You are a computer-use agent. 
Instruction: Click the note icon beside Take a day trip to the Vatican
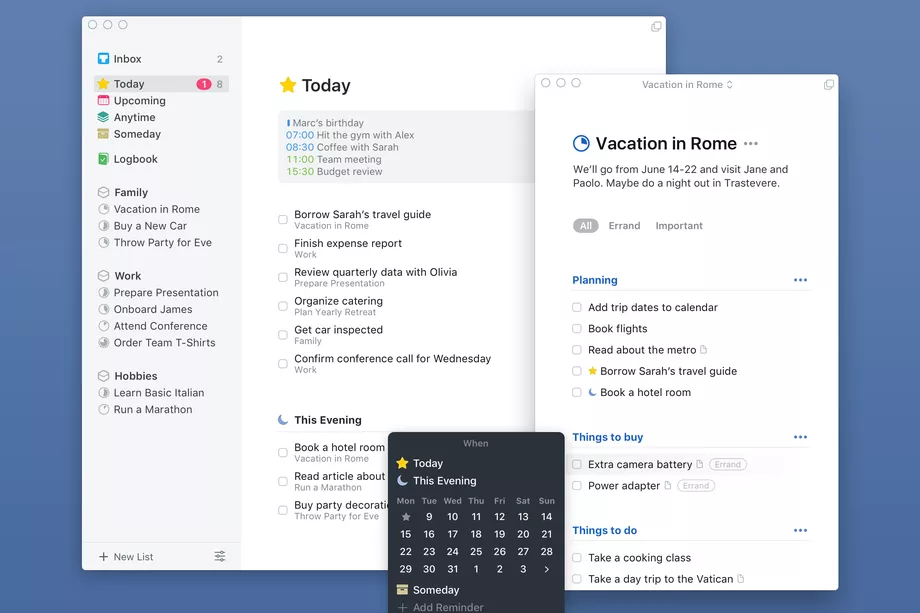pos(740,579)
